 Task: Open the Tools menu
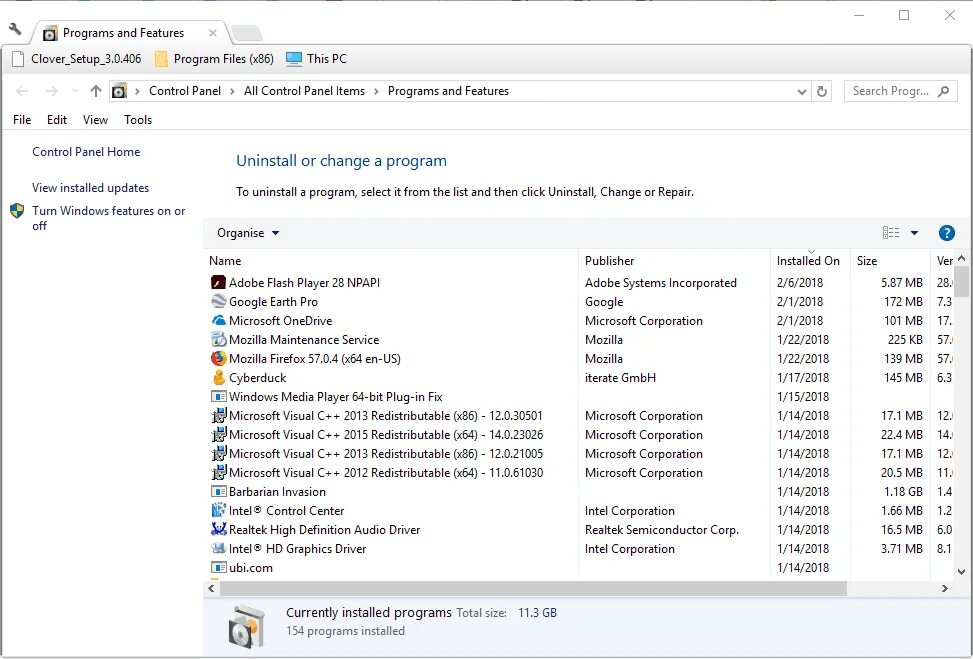[x=138, y=120]
